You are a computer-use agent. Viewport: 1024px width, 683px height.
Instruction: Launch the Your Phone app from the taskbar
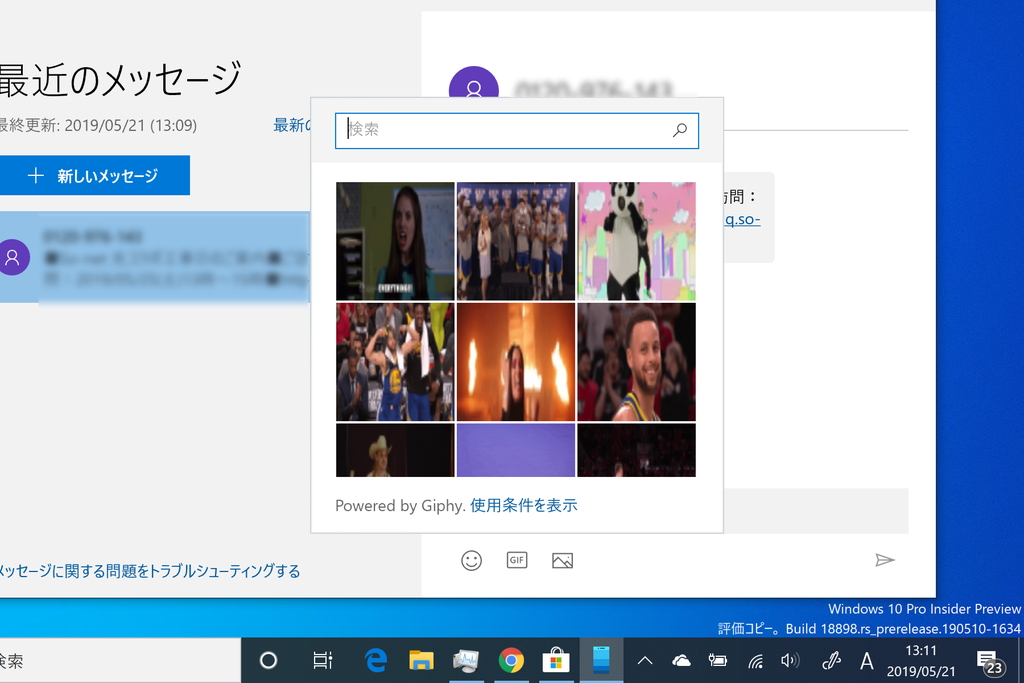pyautogui.click(x=600, y=660)
